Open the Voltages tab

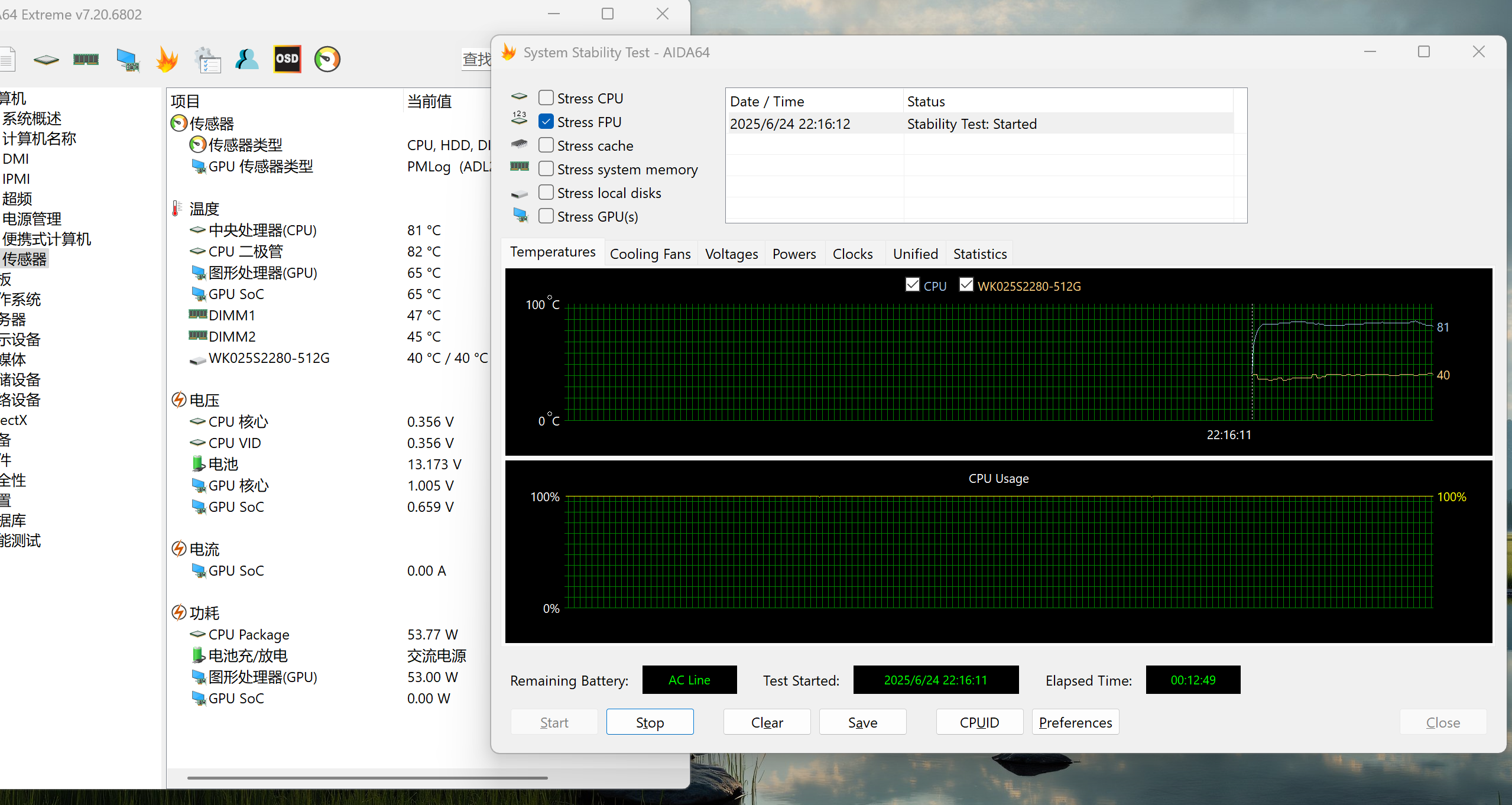click(x=731, y=254)
